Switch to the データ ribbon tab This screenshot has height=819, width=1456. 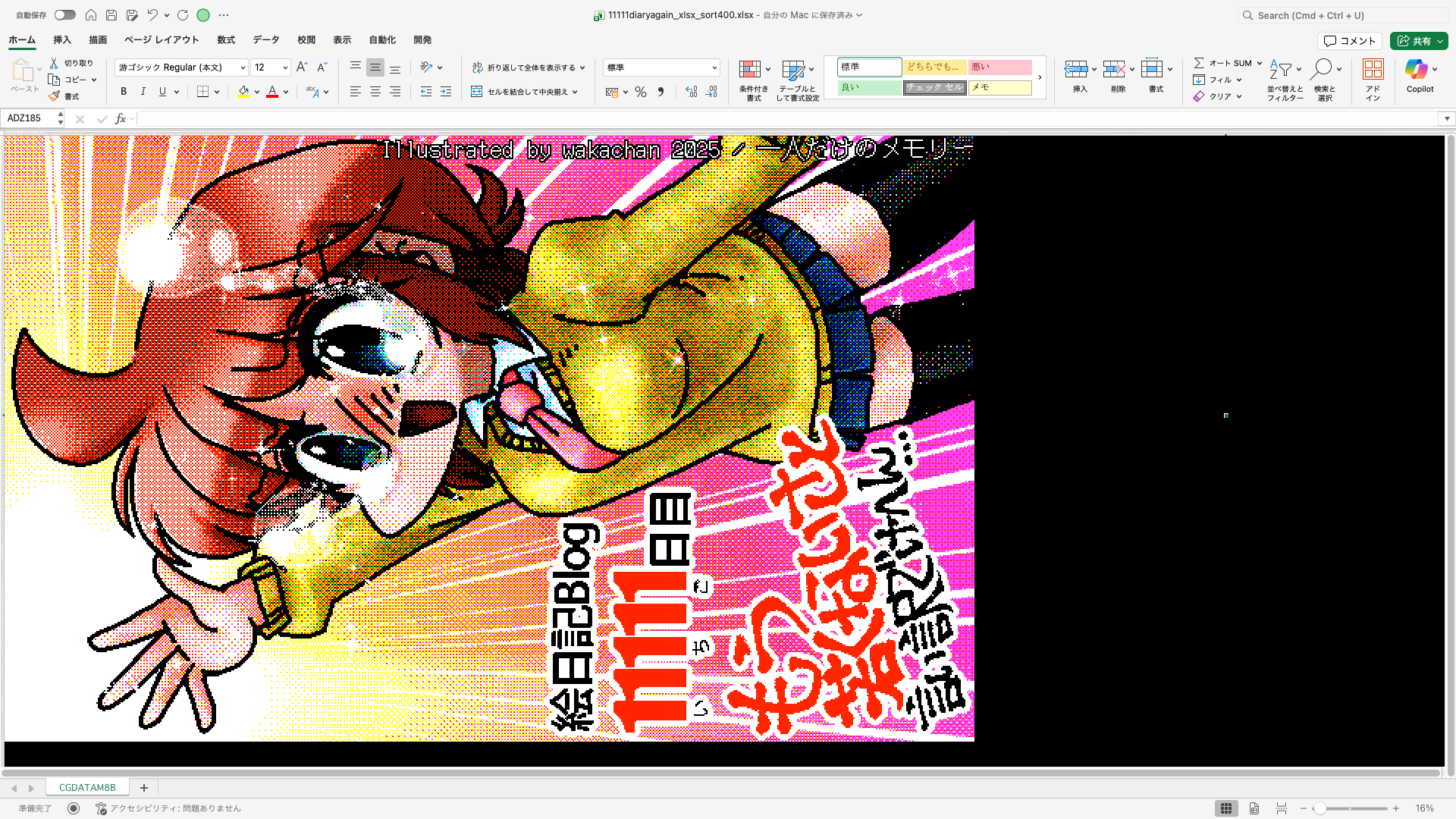pos(265,39)
